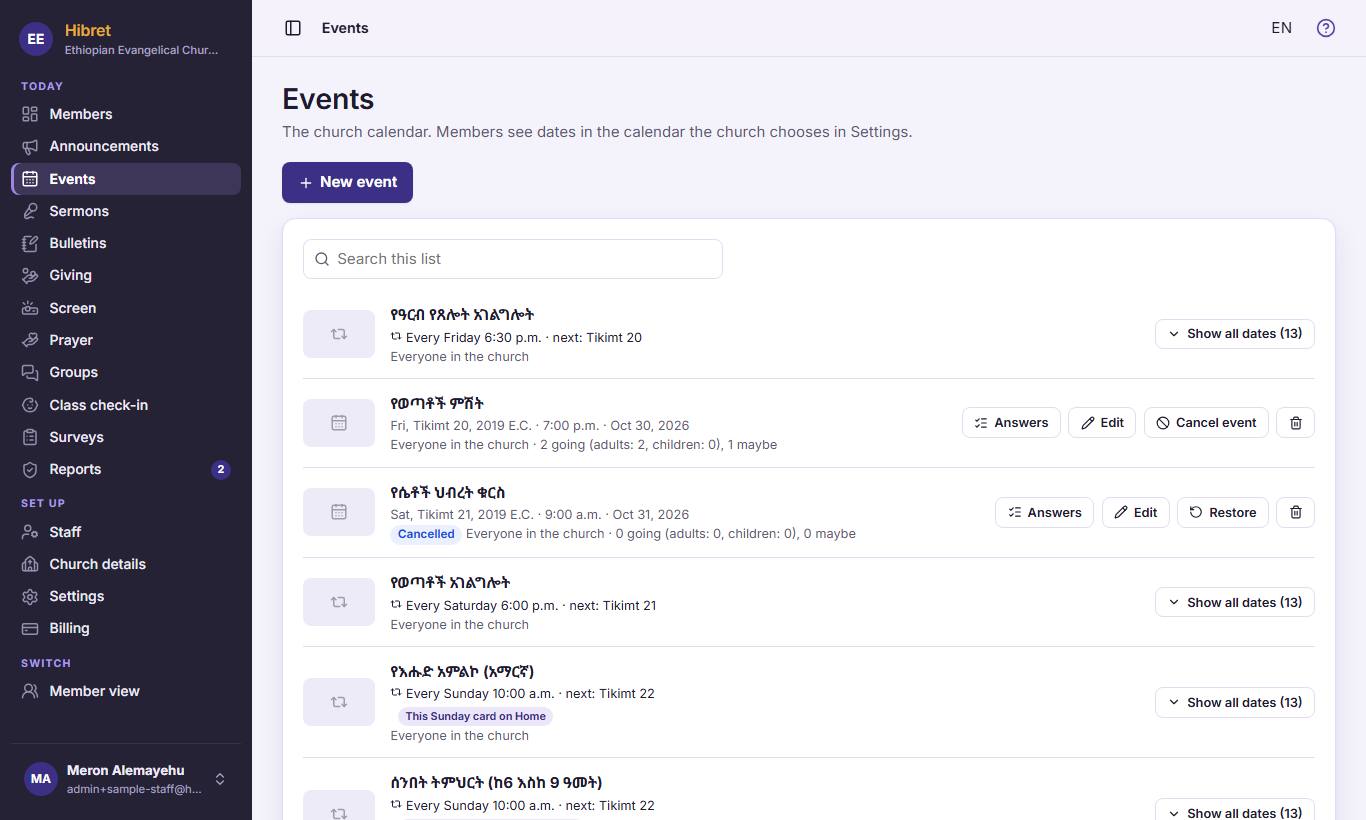Open Answers for የወጣቶች ምሽት
1366x820 pixels.
click(1011, 423)
